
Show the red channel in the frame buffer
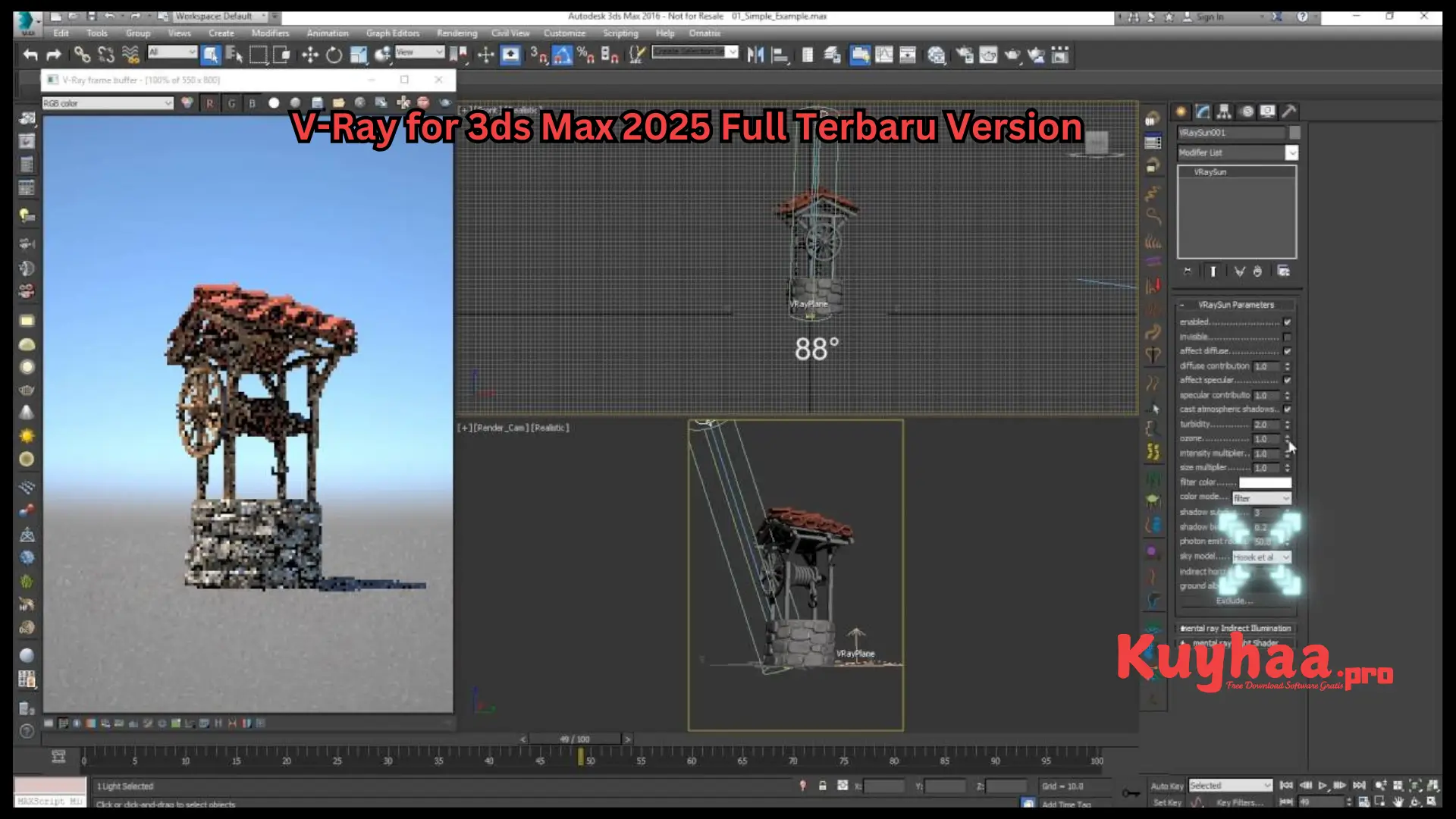(x=209, y=102)
